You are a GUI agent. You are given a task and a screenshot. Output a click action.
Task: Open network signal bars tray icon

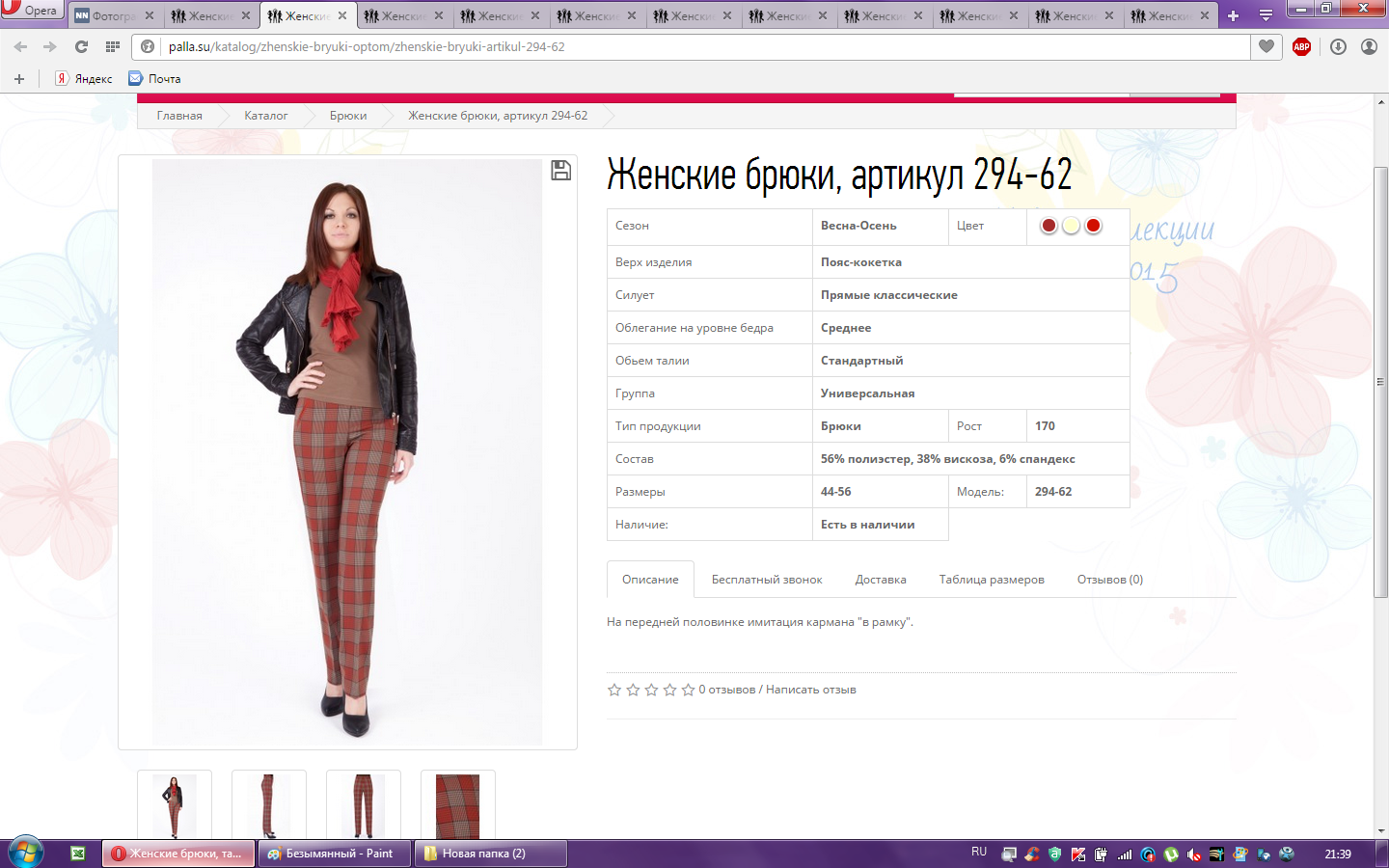1125,854
